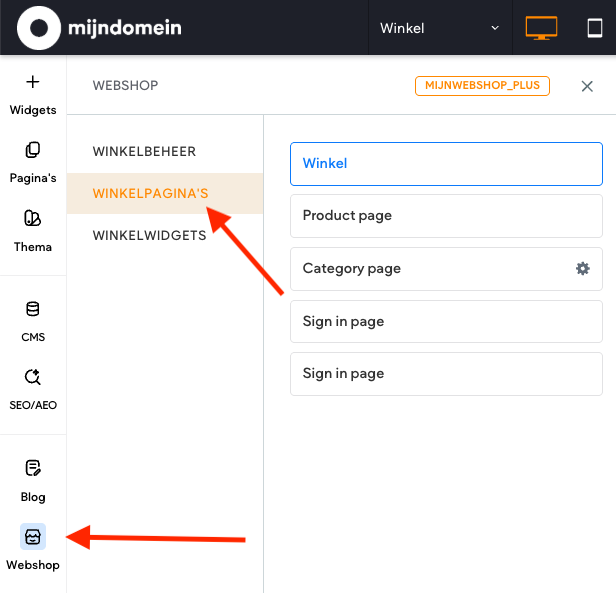Select the Winkelbeheer menu item
This screenshot has height=593, width=616.
pyautogui.click(x=144, y=152)
